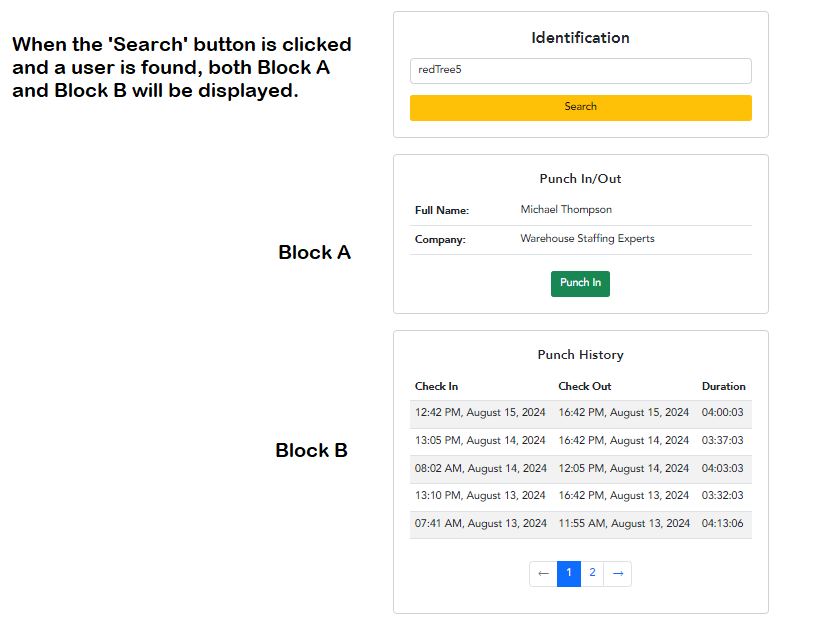Click the 12:05 PM August 14 check-out cell
This screenshot has height=630, width=838.
623,468
